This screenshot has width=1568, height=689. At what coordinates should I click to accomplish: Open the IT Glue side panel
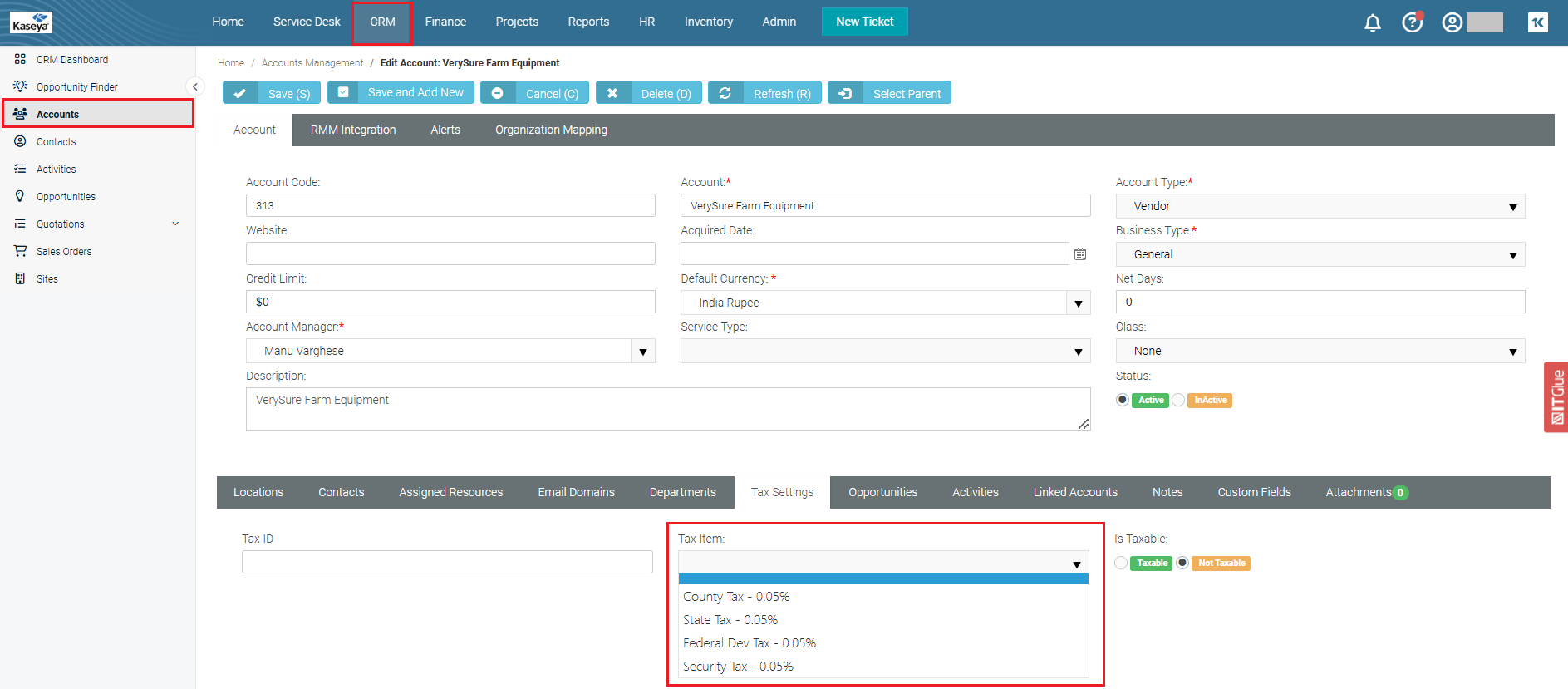[1556, 397]
